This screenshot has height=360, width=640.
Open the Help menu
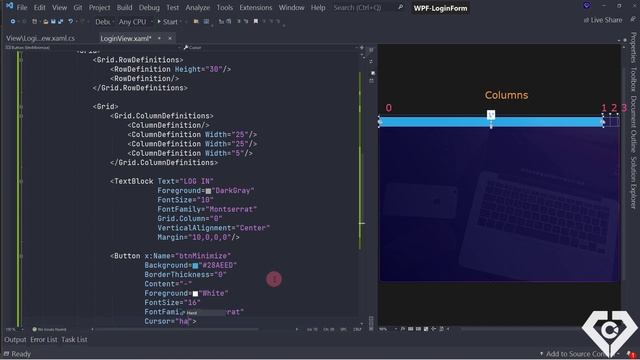point(318,7)
